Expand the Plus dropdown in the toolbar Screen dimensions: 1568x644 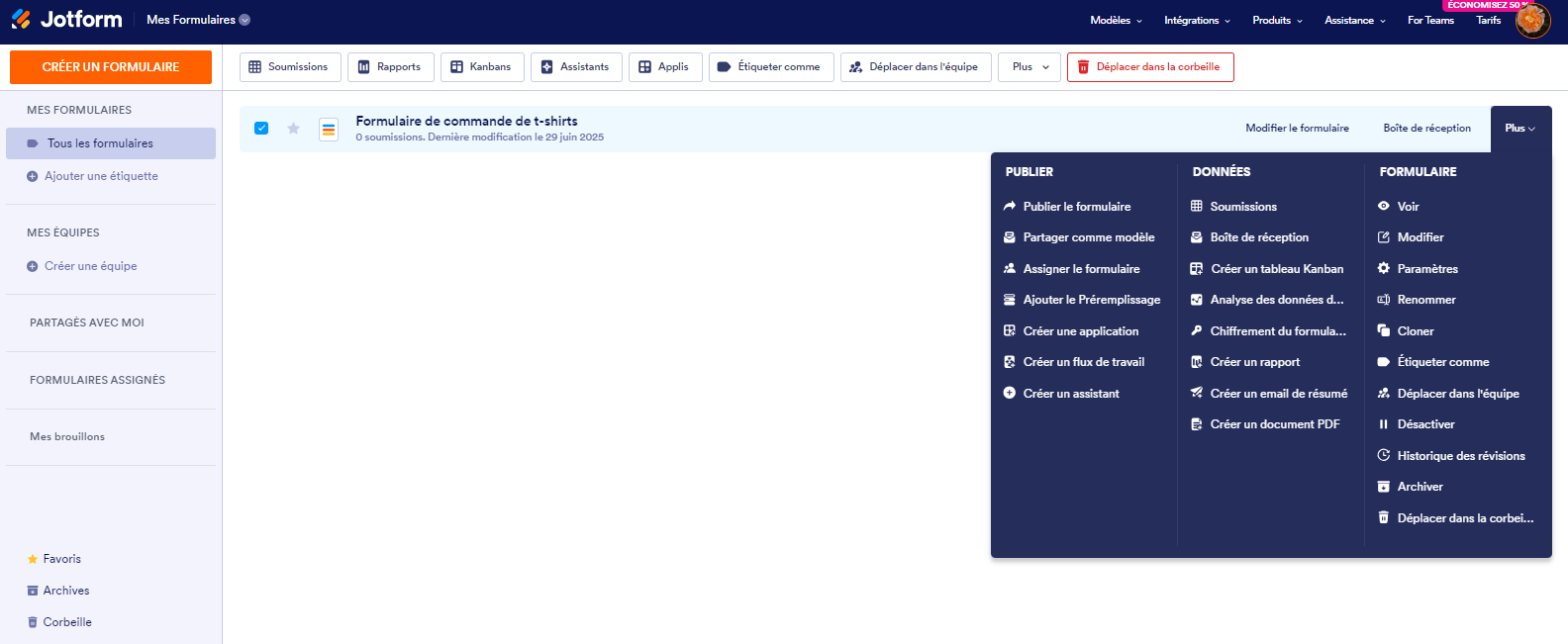pos(1029,67)
